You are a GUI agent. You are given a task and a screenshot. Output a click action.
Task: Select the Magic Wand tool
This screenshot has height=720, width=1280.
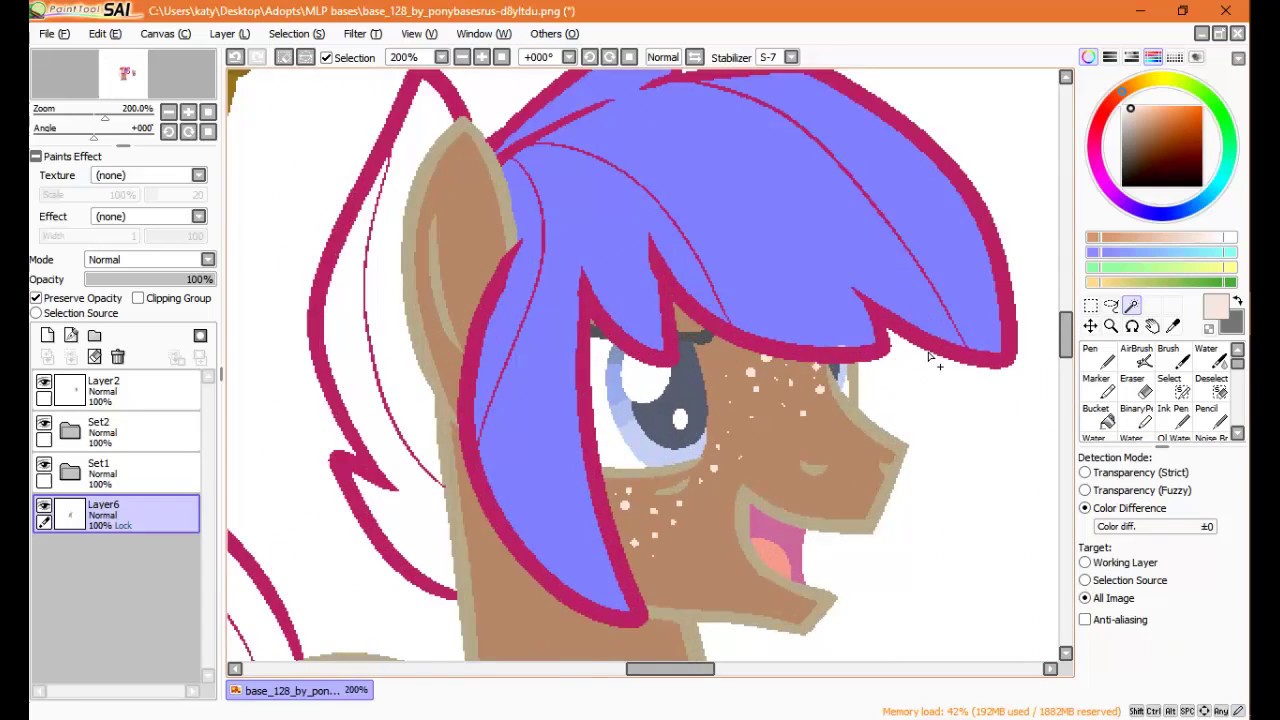coord(1131,306)
